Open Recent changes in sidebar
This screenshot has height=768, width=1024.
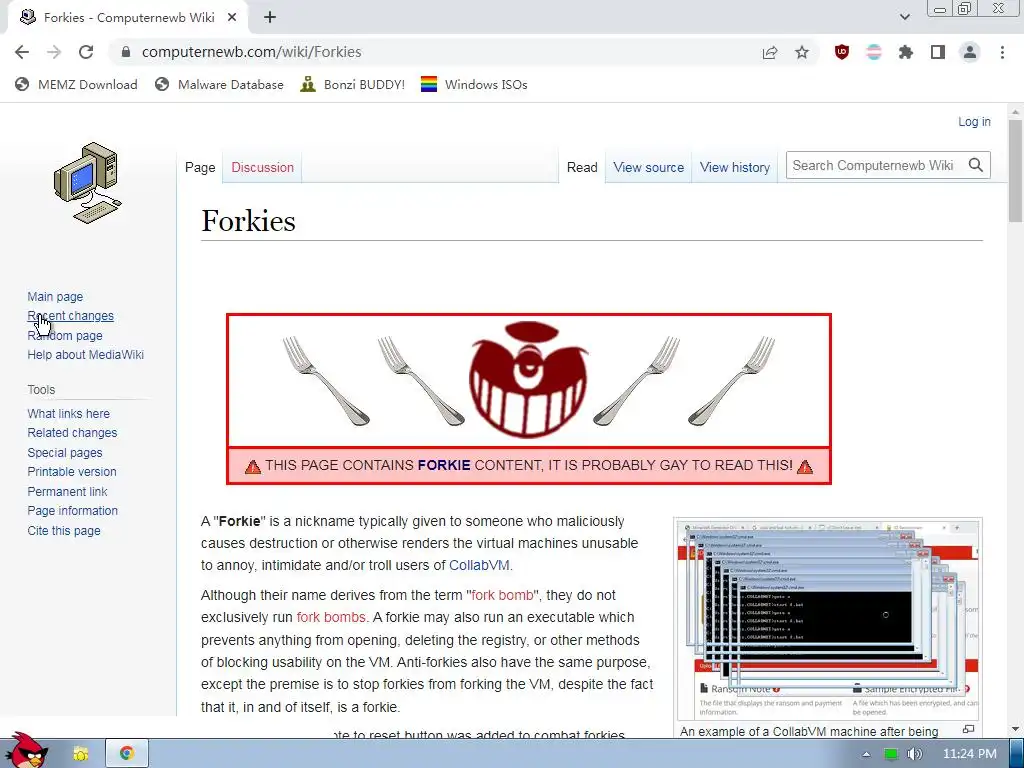point(71,316)
